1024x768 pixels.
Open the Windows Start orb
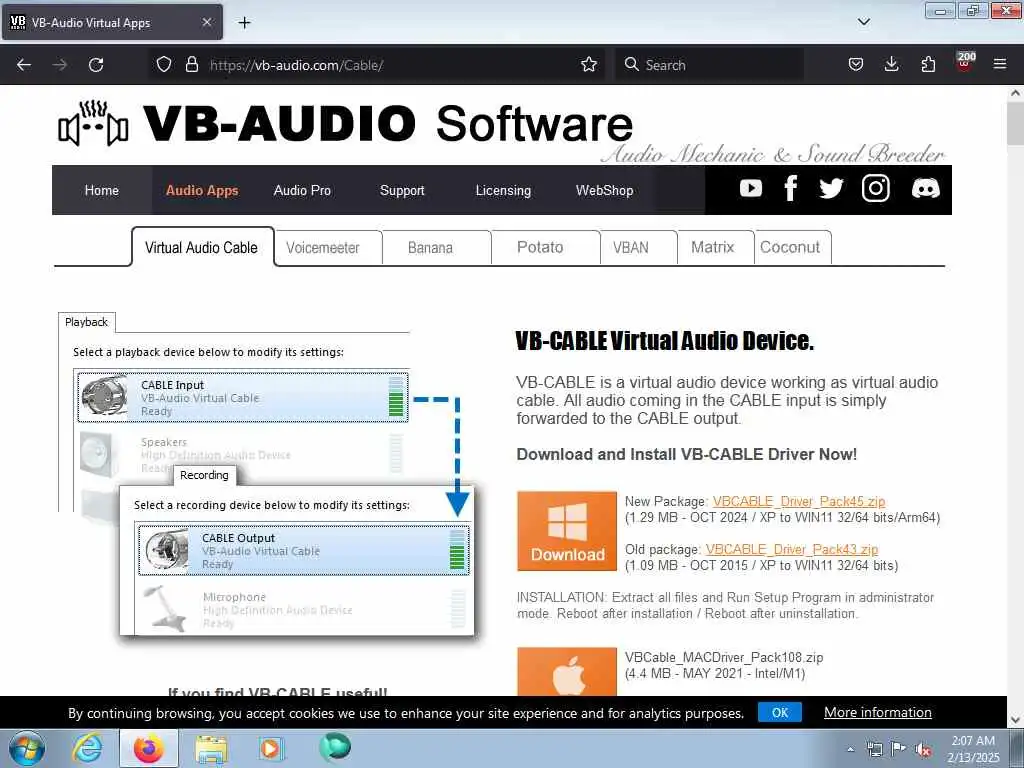point(27,748)
